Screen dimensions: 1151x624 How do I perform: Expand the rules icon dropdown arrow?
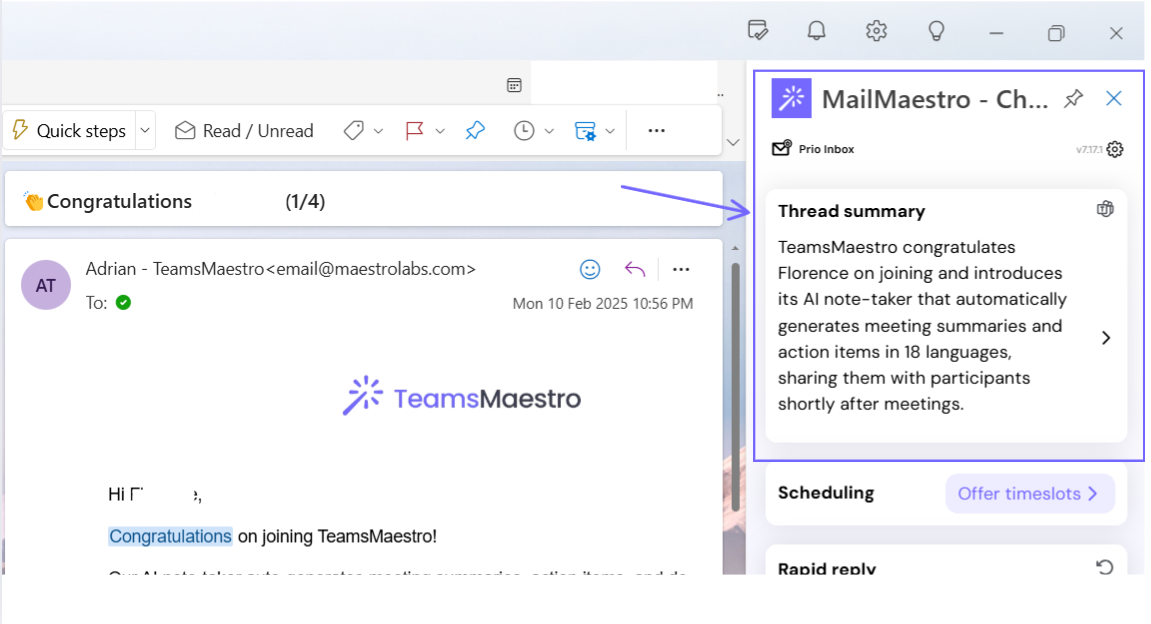610,131
